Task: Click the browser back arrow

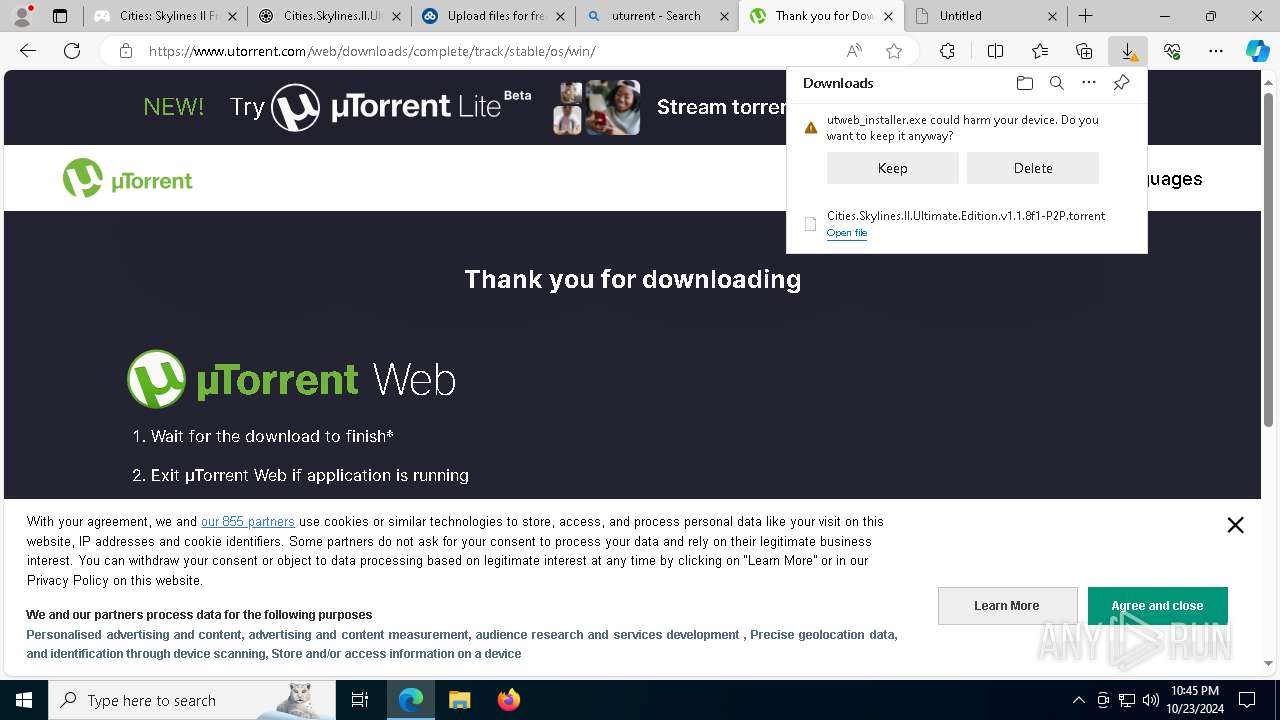Action: coord(28,51)
